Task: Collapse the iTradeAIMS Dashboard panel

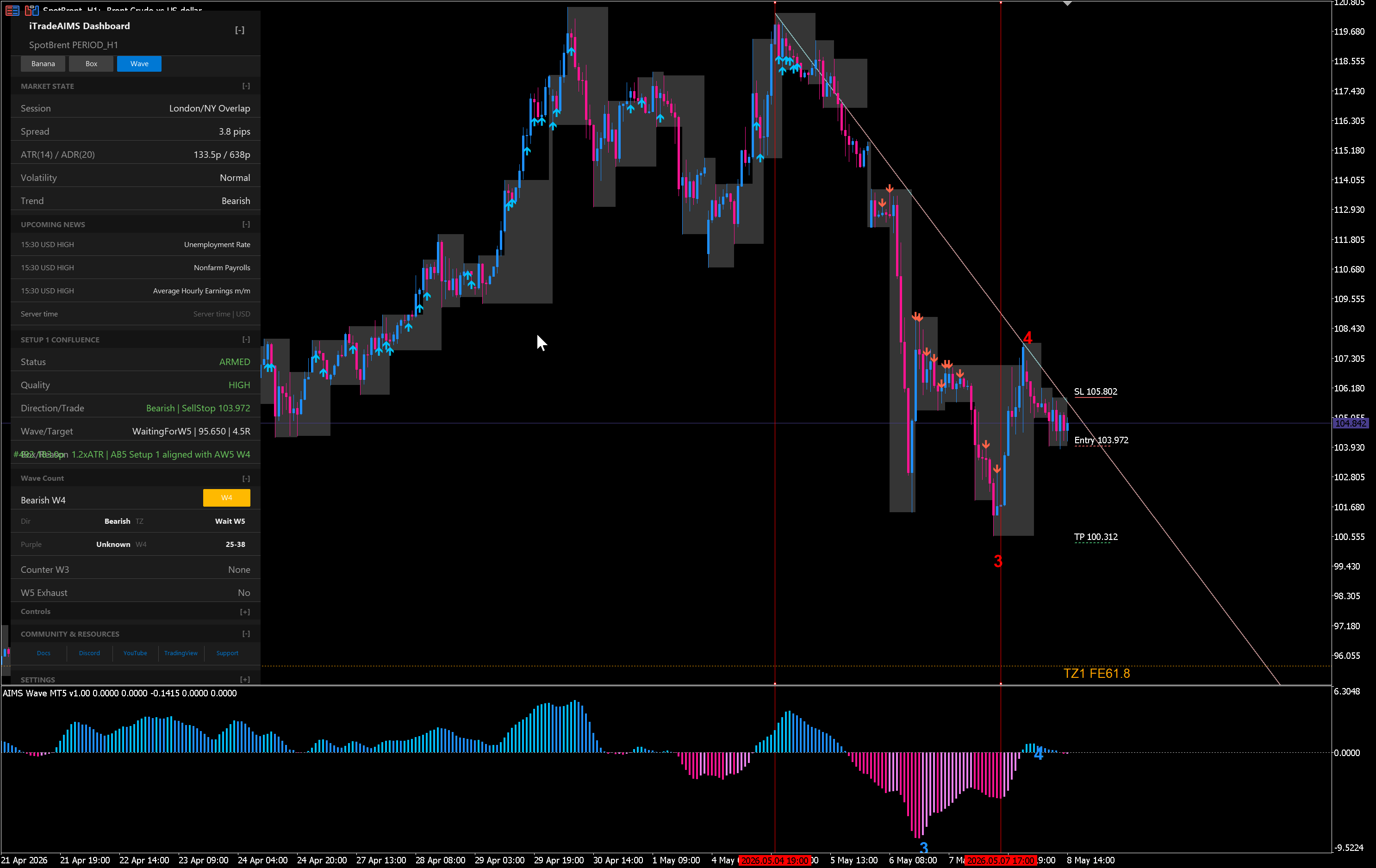Action: click(x=239, y=30)
